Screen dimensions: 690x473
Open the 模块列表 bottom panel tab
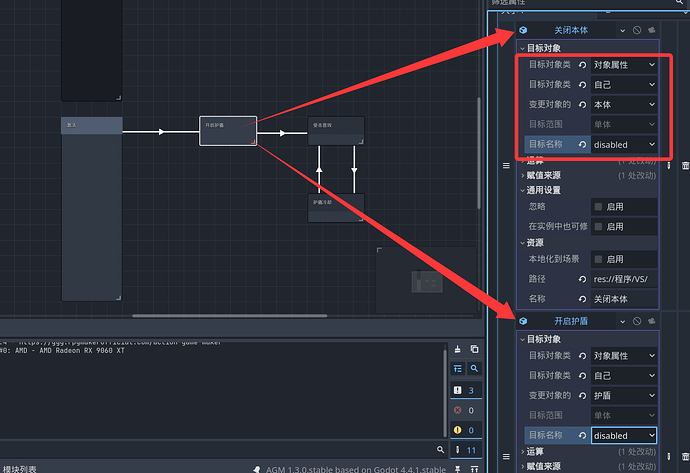pos(20,469)
